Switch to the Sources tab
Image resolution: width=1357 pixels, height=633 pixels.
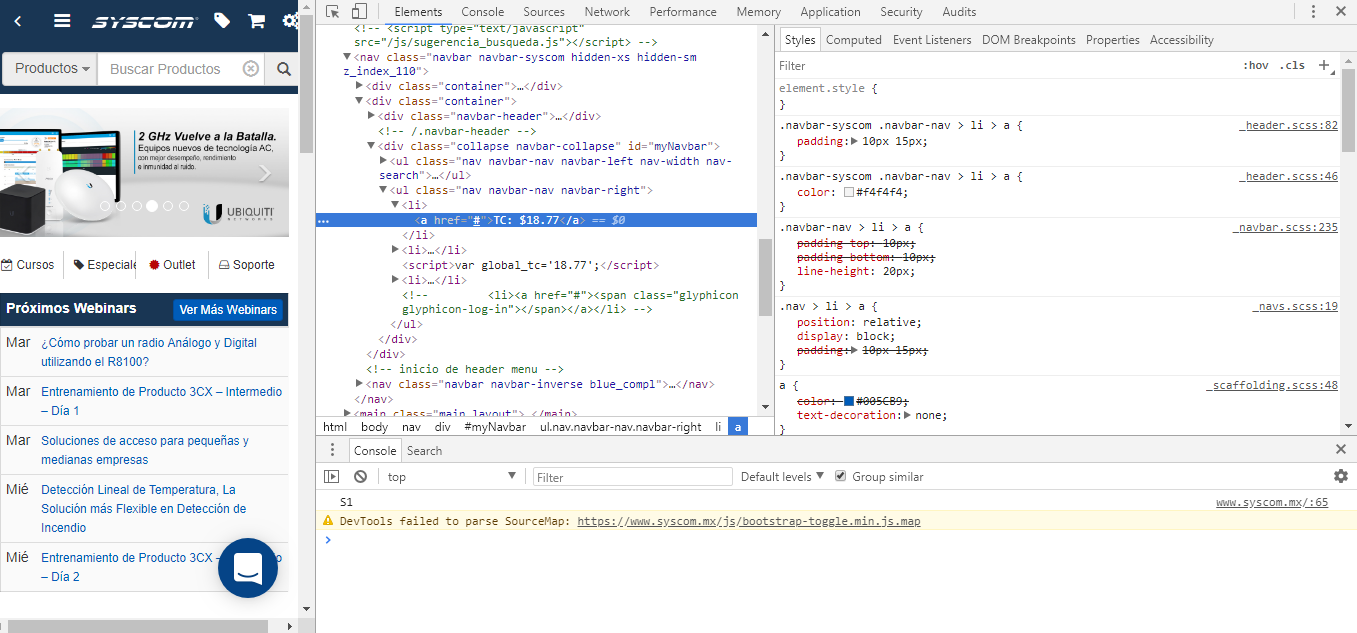coord(544,12)
